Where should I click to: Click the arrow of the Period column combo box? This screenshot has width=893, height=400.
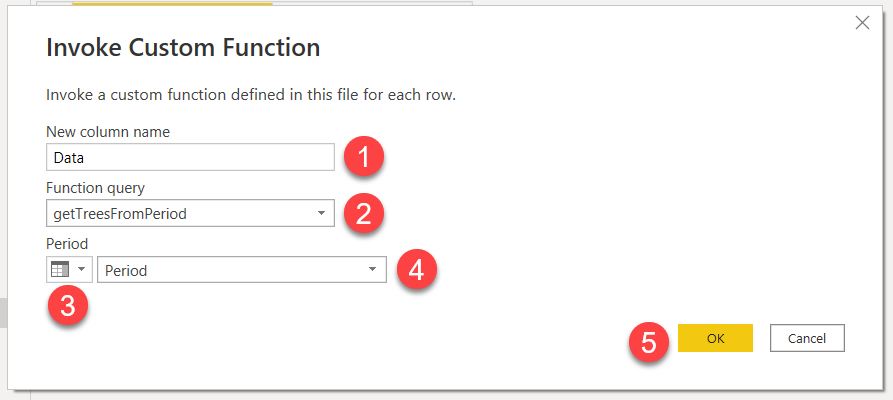372,270
